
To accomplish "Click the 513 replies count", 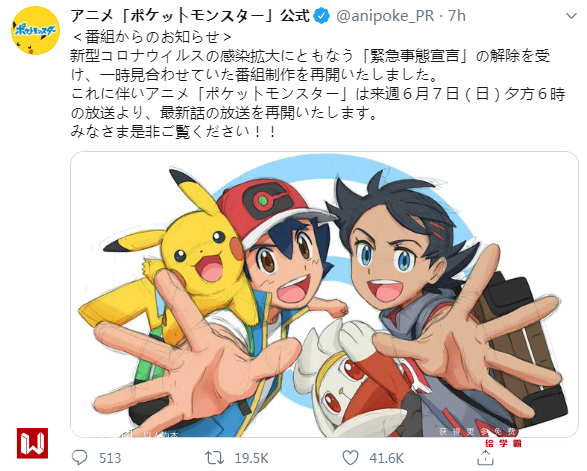I will tap(110, 458).
